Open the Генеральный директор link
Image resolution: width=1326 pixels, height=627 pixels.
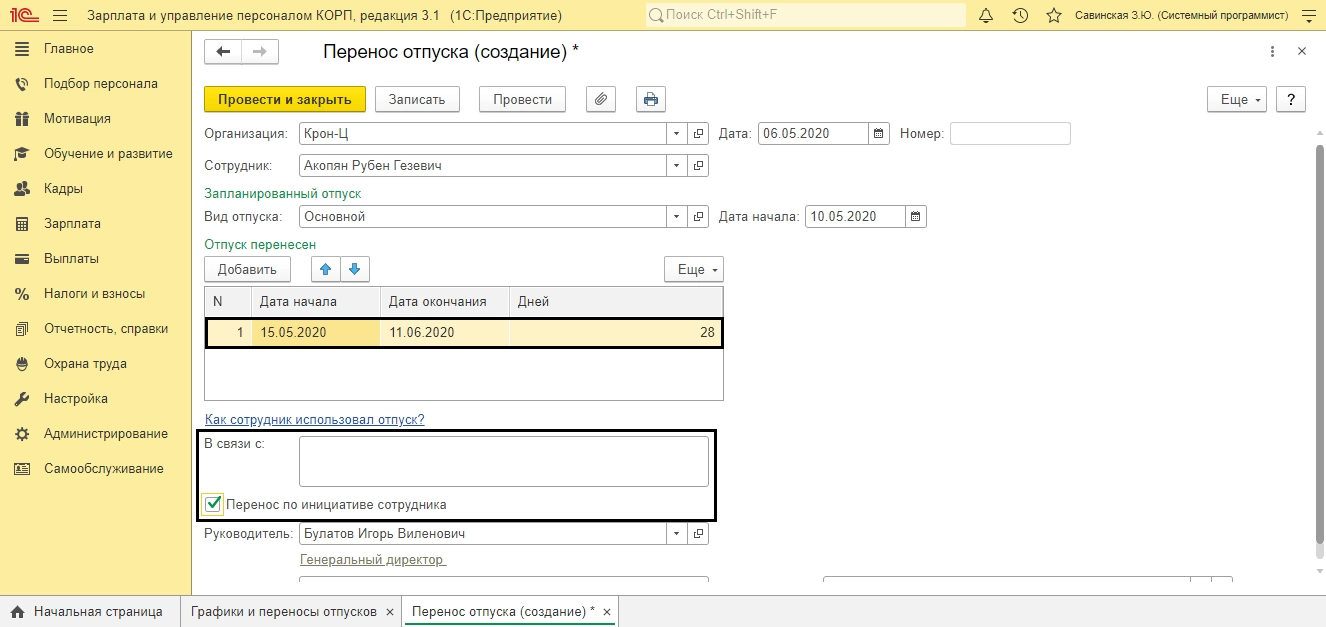pos(373,560)
